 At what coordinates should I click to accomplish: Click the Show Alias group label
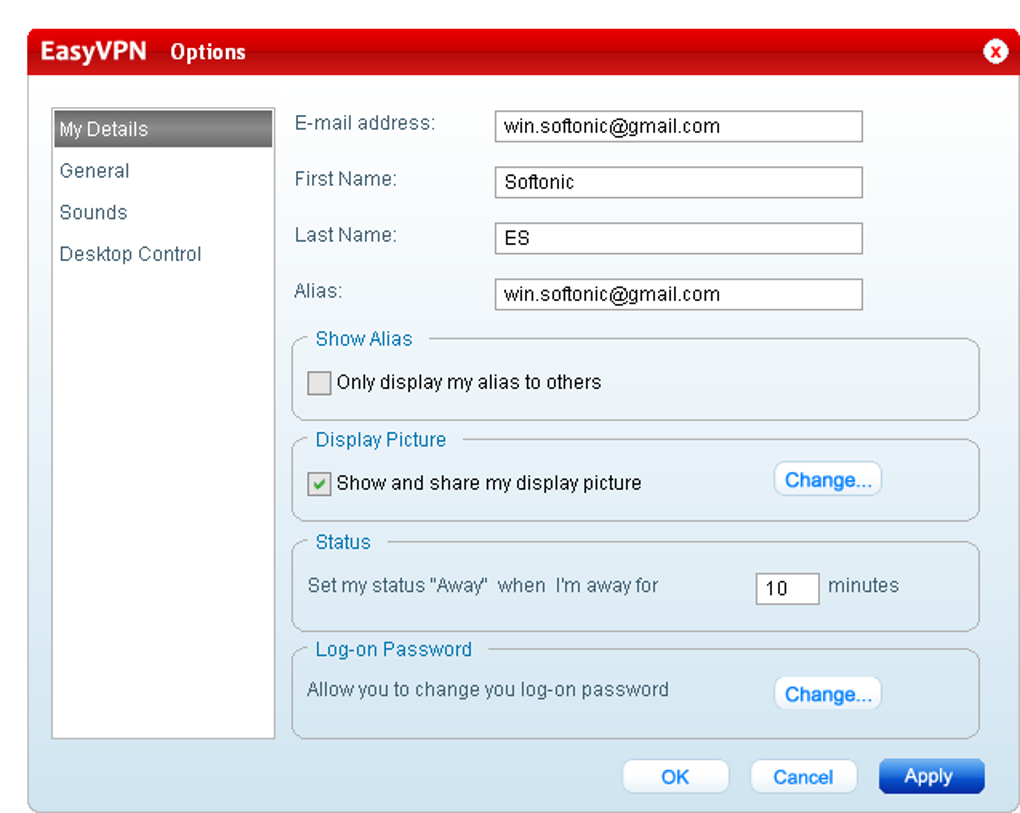click(x=364, y=339)
